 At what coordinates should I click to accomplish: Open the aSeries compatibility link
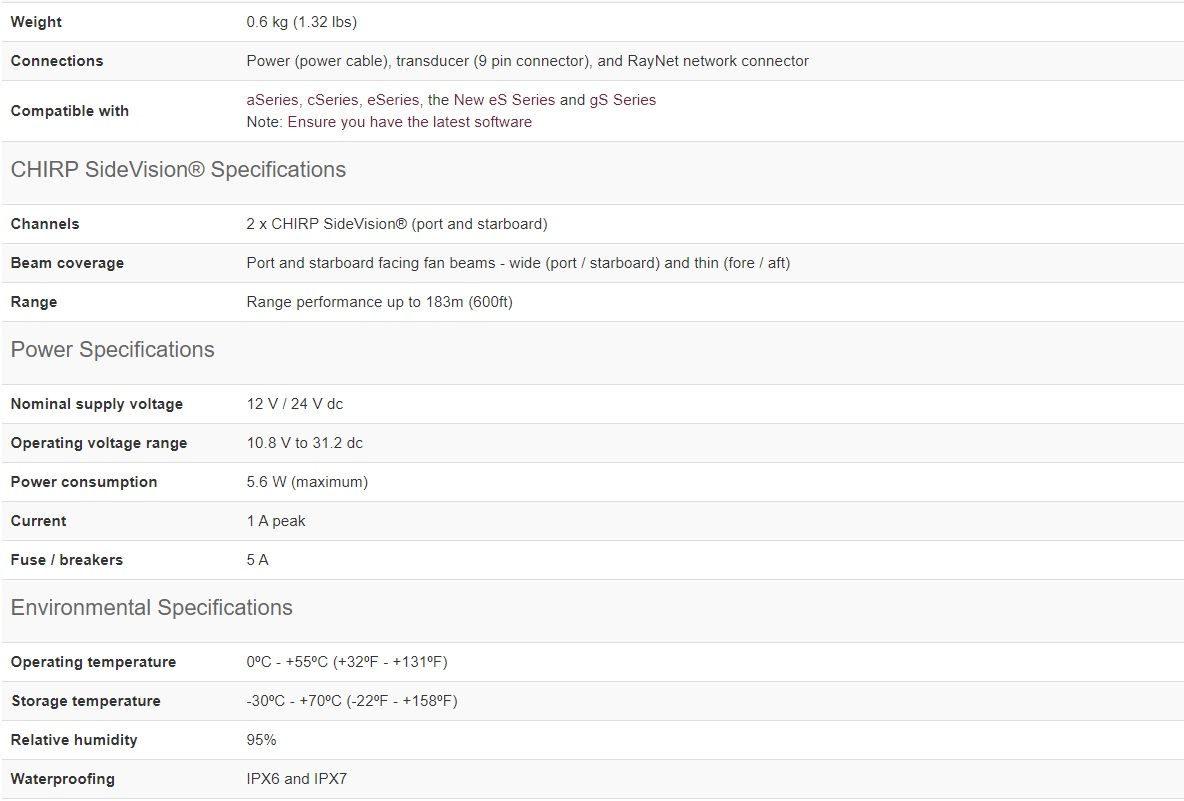(x=272, y=100)
